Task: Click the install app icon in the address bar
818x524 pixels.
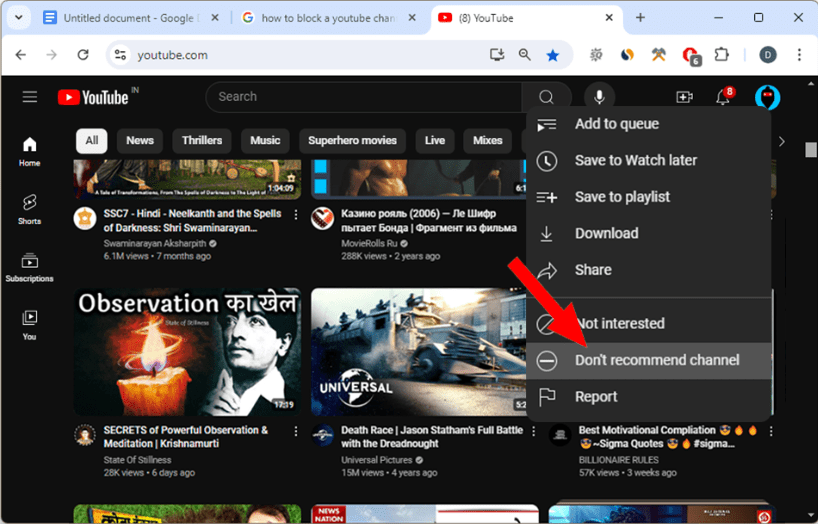Action: tap(497, 55)
